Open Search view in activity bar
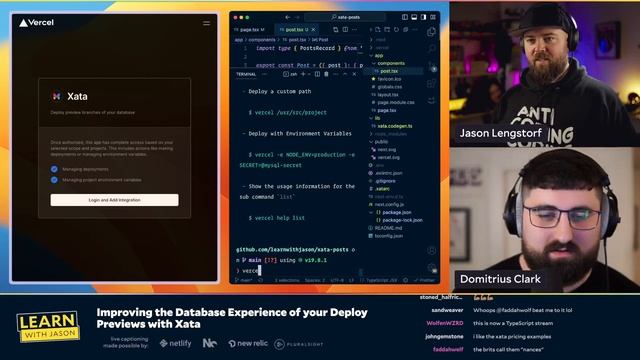 [x=431, y=49]
